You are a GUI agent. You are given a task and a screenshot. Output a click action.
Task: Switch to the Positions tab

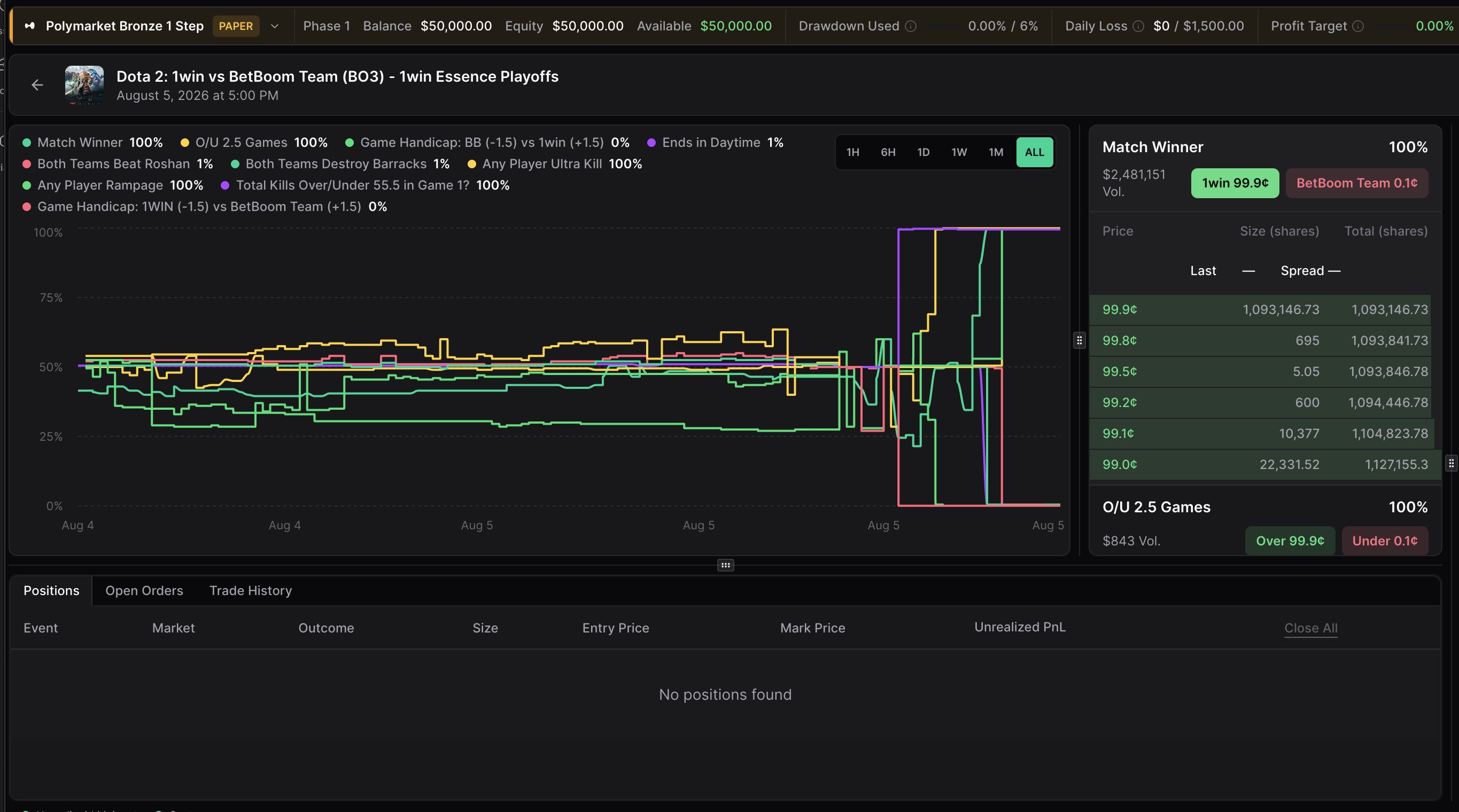(51, 591)
